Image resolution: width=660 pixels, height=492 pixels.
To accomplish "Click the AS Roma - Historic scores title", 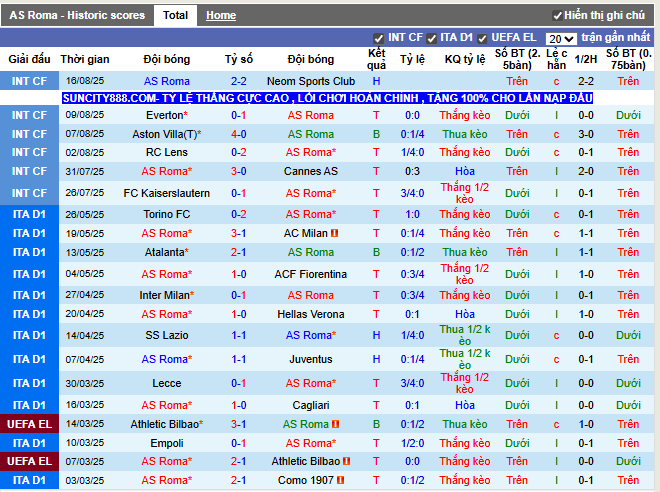I will coord(77,16).
